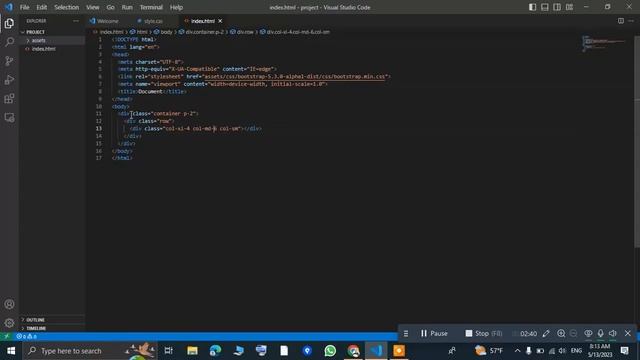
Task: Open the Remote Explorer view
Action: coord(9,118)
